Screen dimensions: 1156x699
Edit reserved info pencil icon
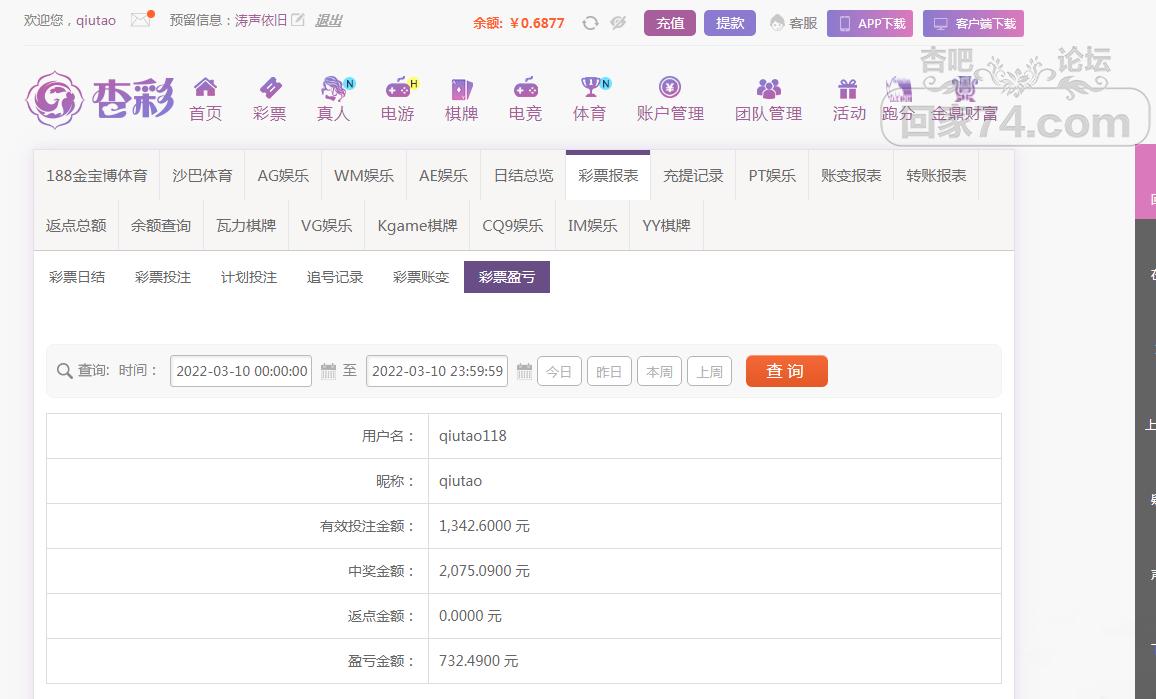(297, 20)
